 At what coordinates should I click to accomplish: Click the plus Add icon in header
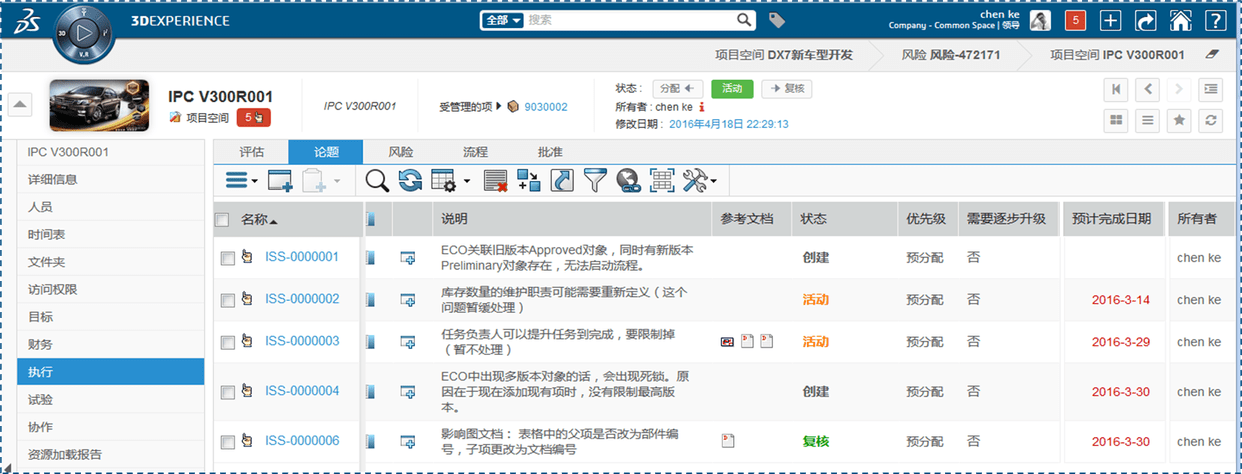tap(1111, 20)
